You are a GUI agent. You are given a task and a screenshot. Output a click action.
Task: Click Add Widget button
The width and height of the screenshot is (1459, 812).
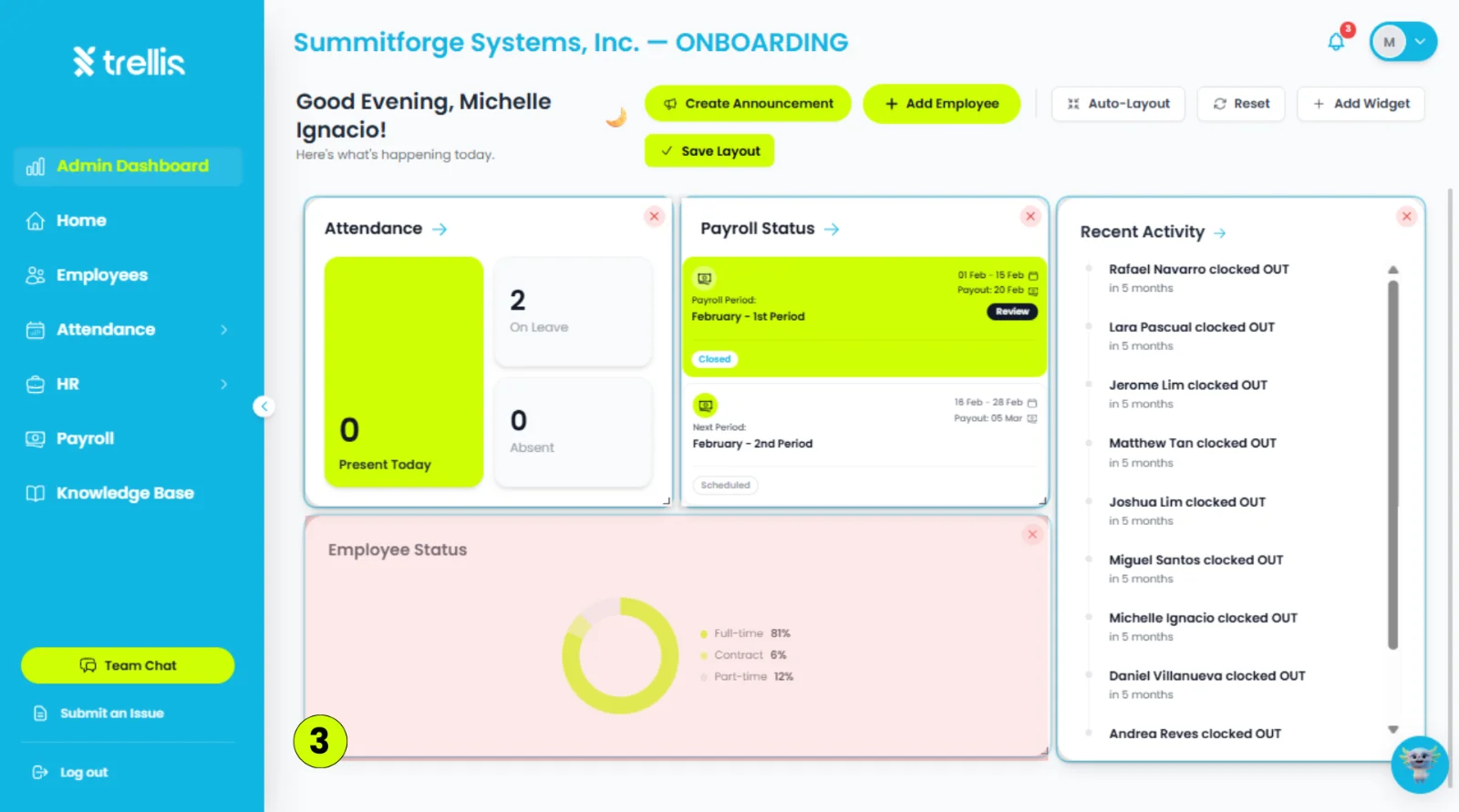[x=1361, y=104]
